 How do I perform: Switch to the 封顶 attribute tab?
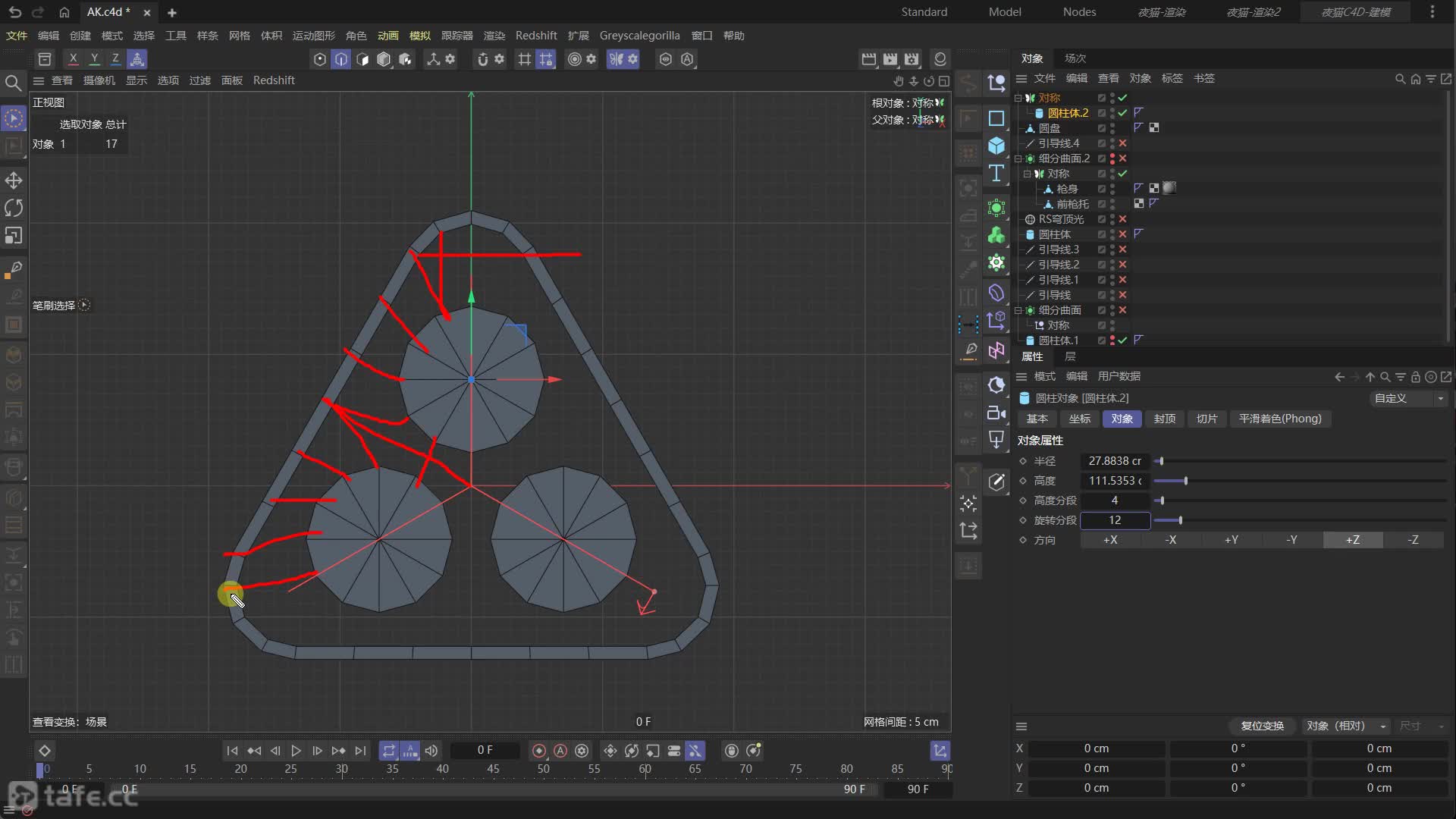(x=1164, y=419)
